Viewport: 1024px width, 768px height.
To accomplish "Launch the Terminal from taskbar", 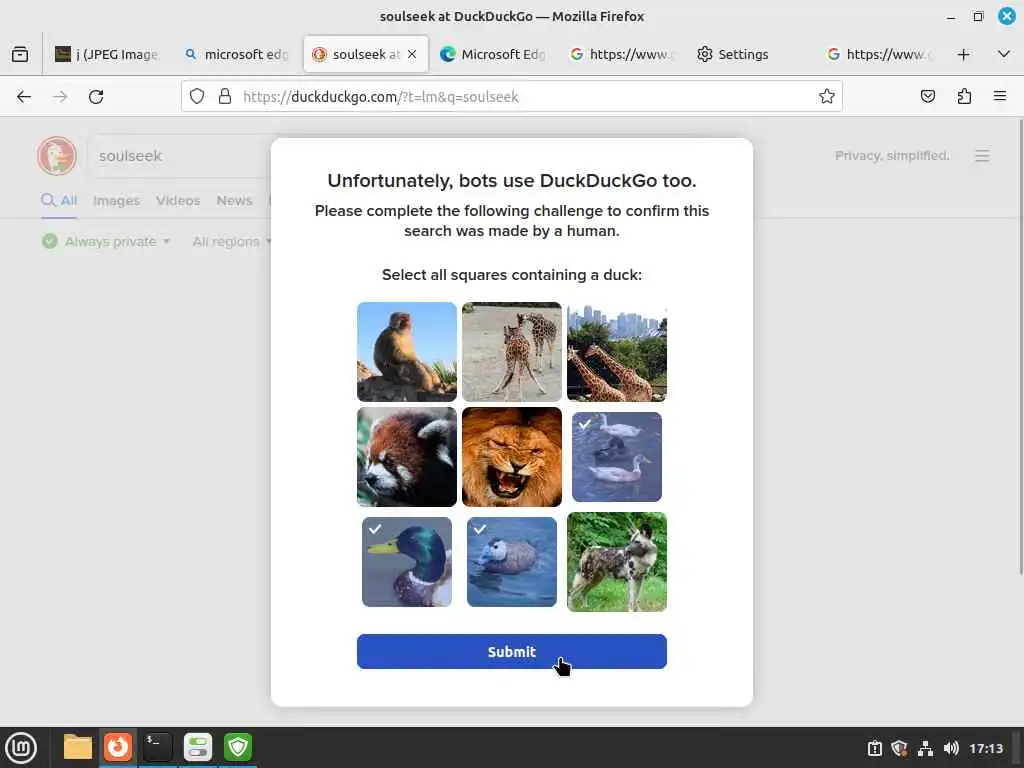I will pyautogui.click(x=157, y=747).
